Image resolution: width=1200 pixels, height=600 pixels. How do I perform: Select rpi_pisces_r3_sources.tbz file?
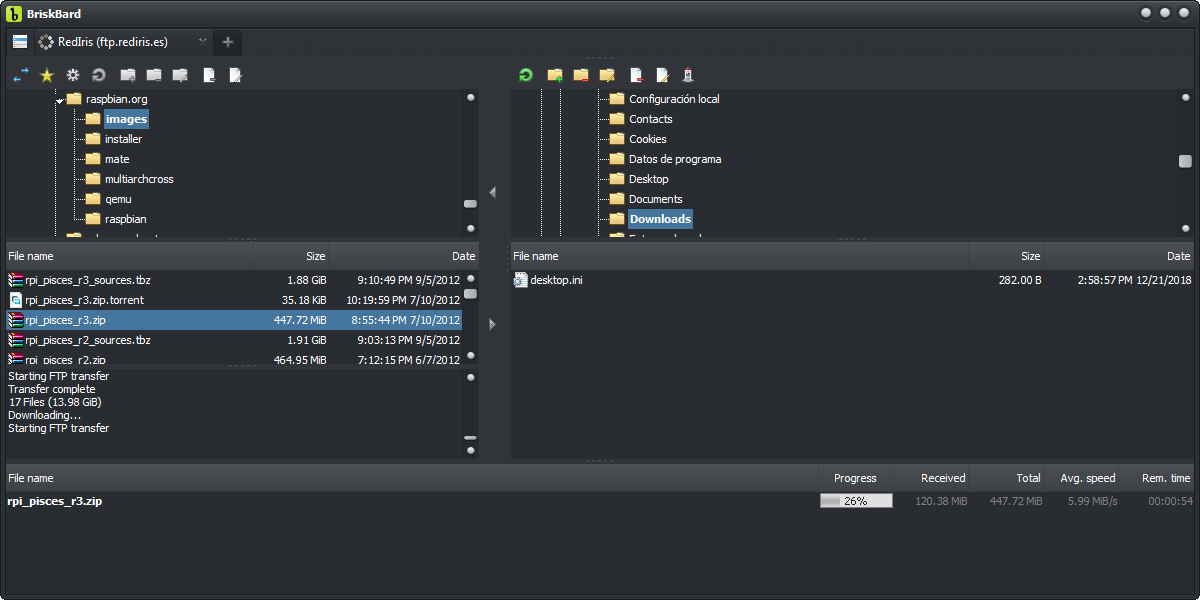(234, 280)
